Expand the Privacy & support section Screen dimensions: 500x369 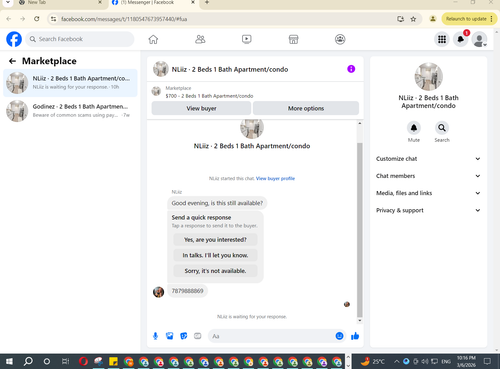428,210
